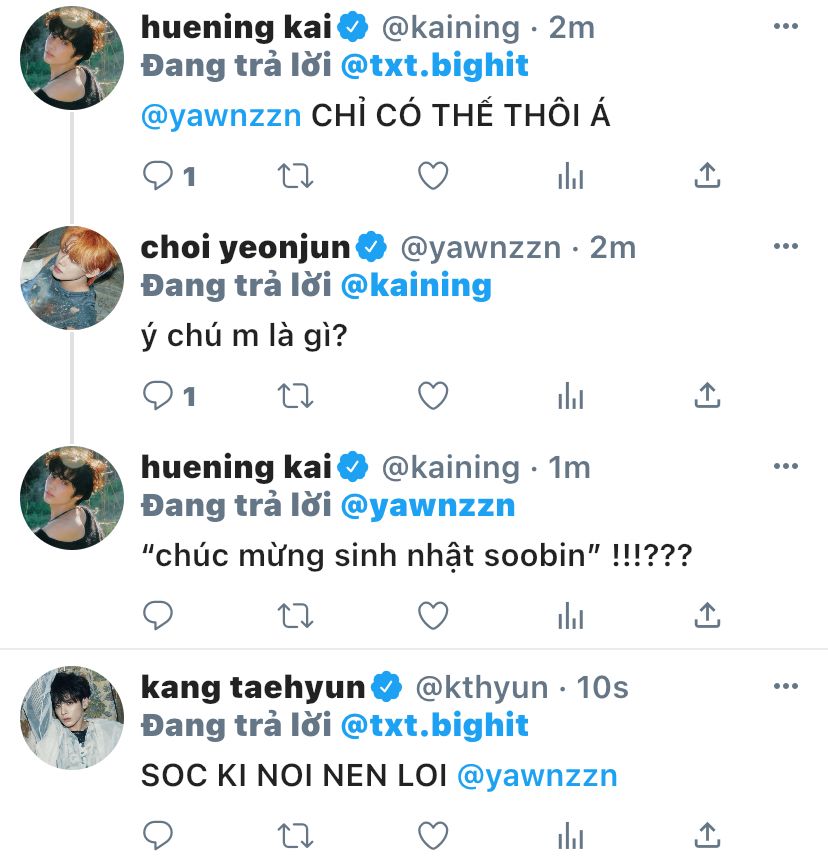Viewport: 828px width, 857px height.
Task: Retweet kang taehyun's "SOC KI NOI NEN LOI" tweet
Action: pos(295,836)
